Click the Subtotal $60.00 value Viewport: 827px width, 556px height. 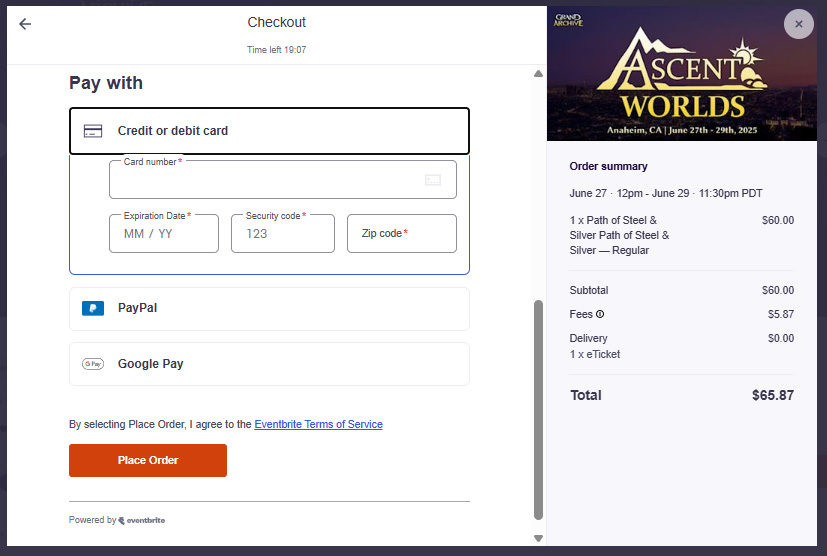(x=777, y=290)
